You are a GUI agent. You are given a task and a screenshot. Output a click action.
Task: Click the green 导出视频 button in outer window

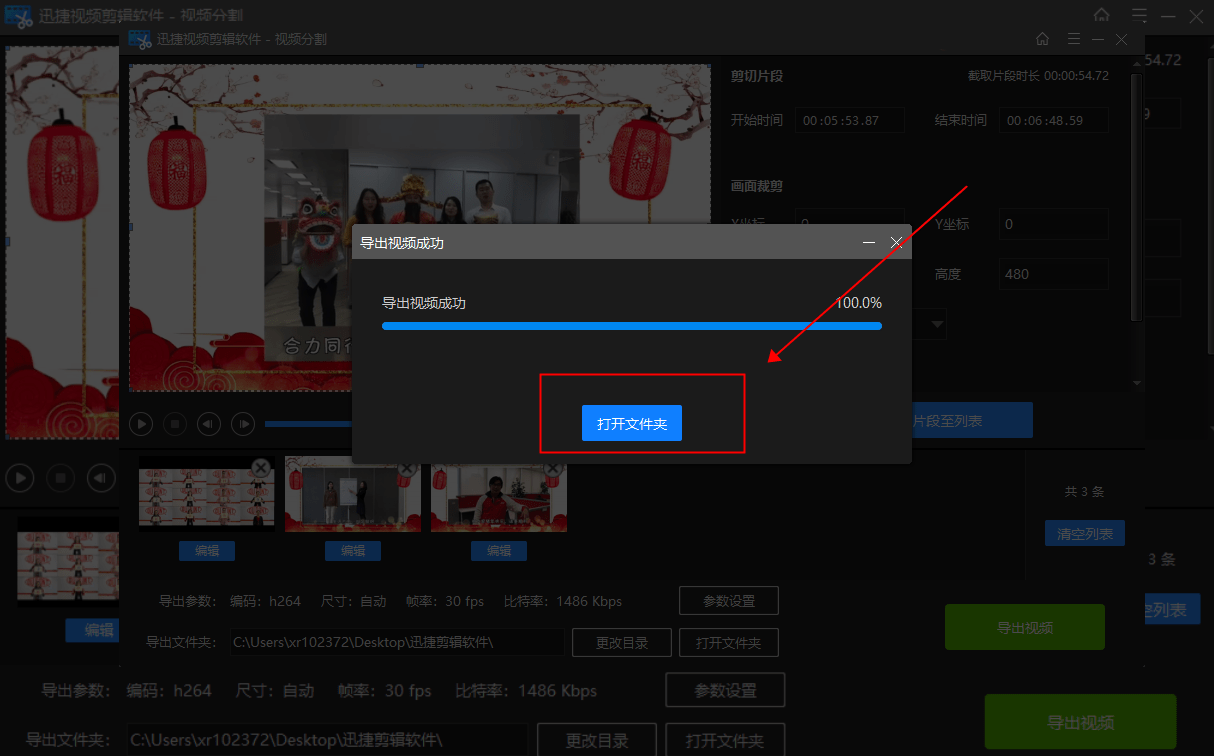tap(1081, 722)
